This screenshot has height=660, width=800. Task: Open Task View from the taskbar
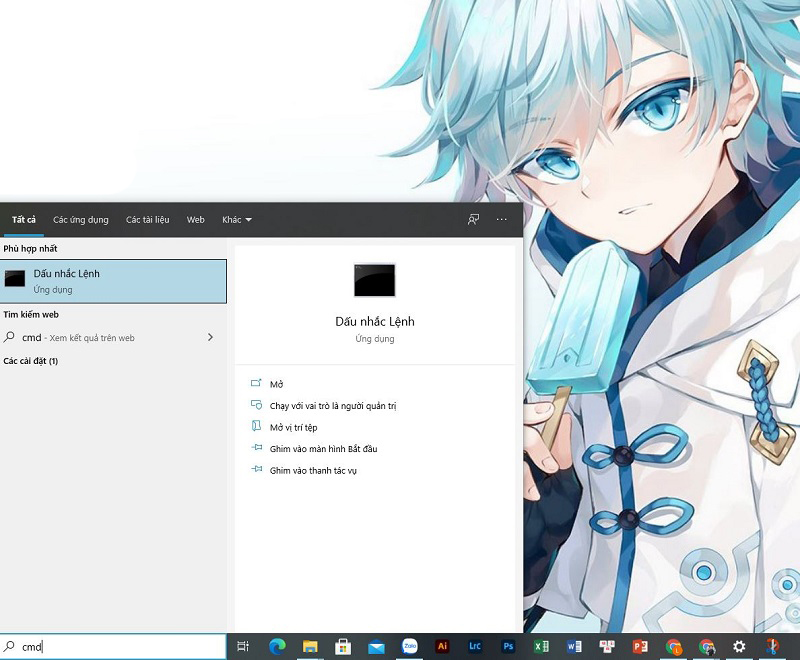click(243, 646)
